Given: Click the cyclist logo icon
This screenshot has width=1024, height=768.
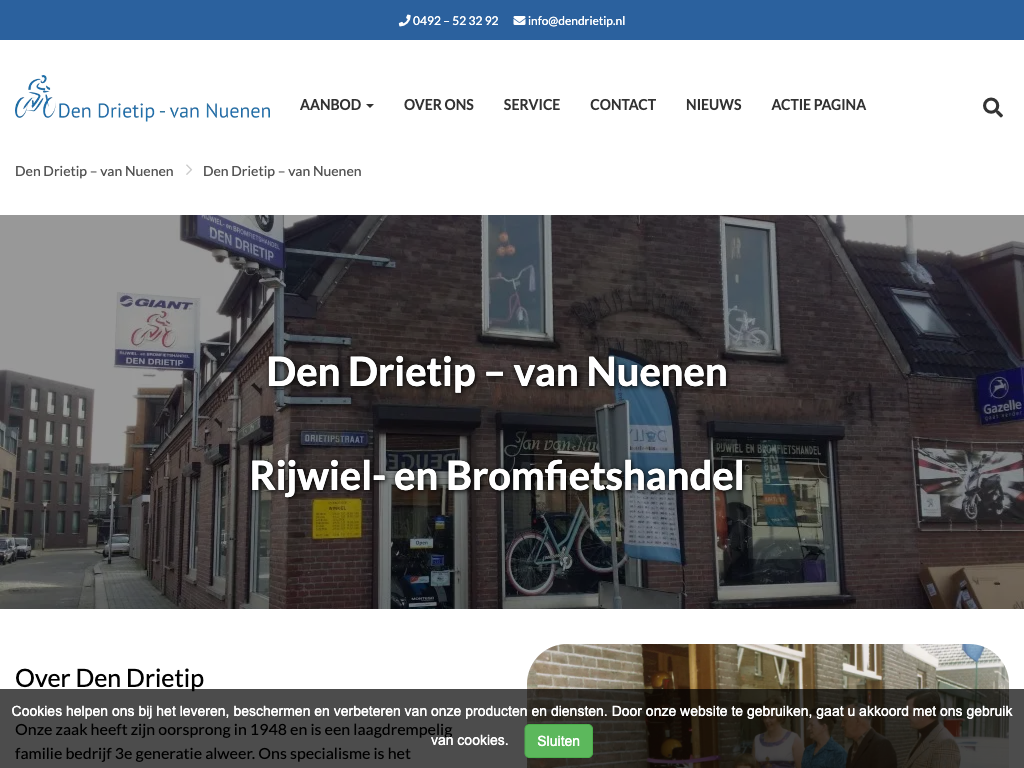Looking at the screenshot, I should [34, 98].
